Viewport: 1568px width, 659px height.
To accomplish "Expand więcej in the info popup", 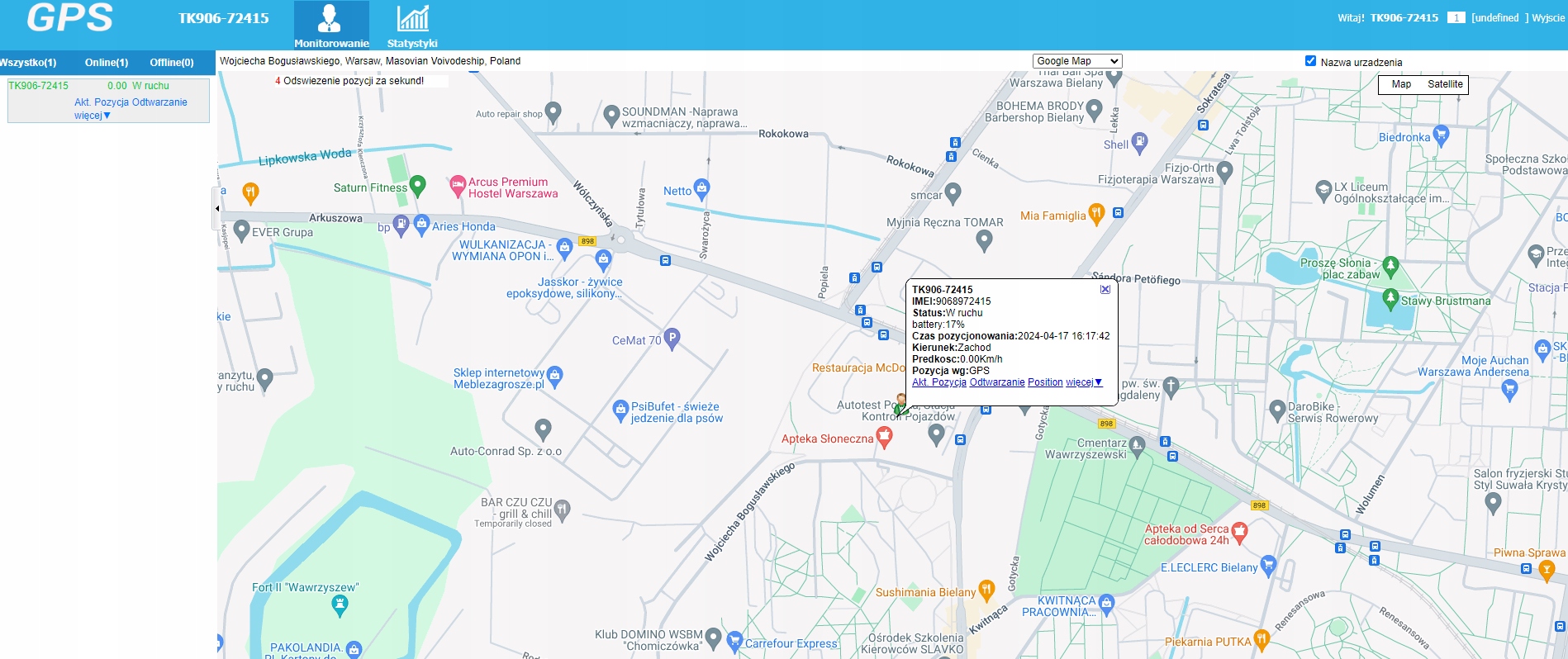I will click(1084, 382).
